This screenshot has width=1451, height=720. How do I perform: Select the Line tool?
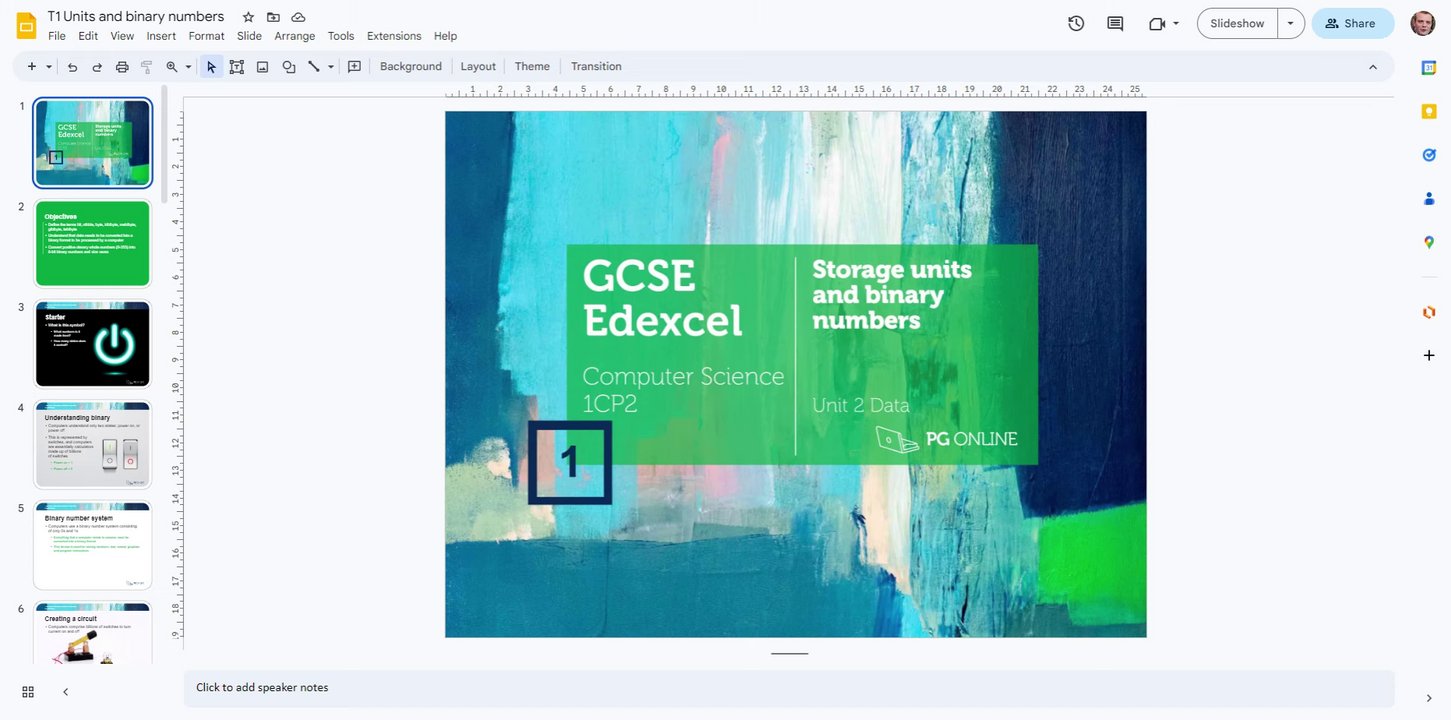pyautogui.click(x=314, y=67)
